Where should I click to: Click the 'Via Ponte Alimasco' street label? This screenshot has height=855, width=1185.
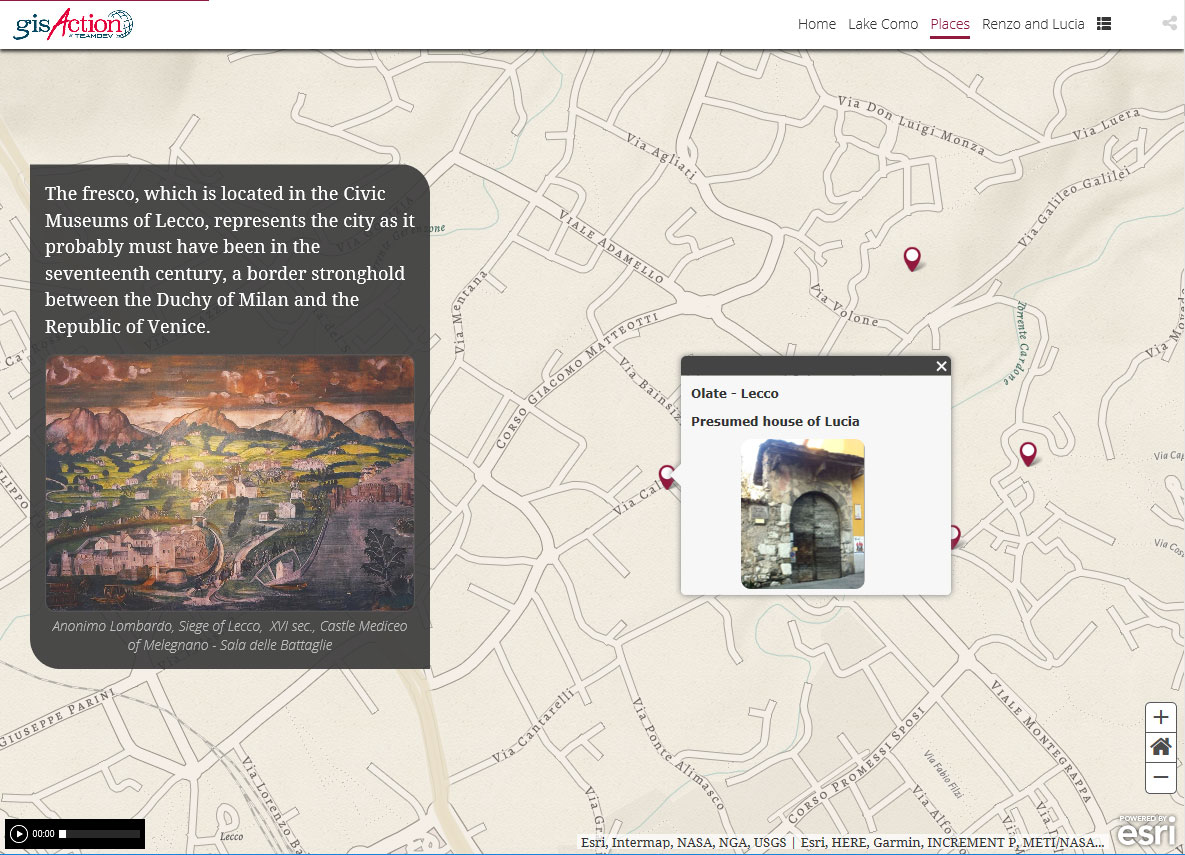[x=678, y=754]
